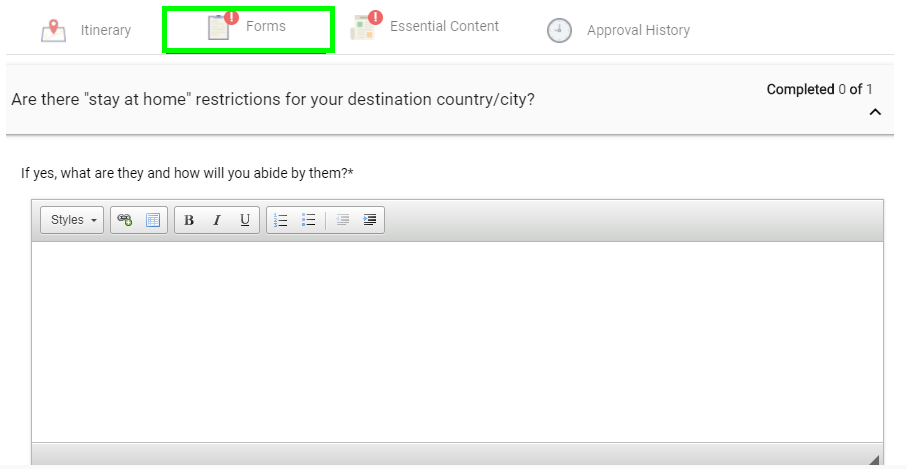906x469 pixels.
Task: Click the decrease indent icon
Action: tap(342, 220)
